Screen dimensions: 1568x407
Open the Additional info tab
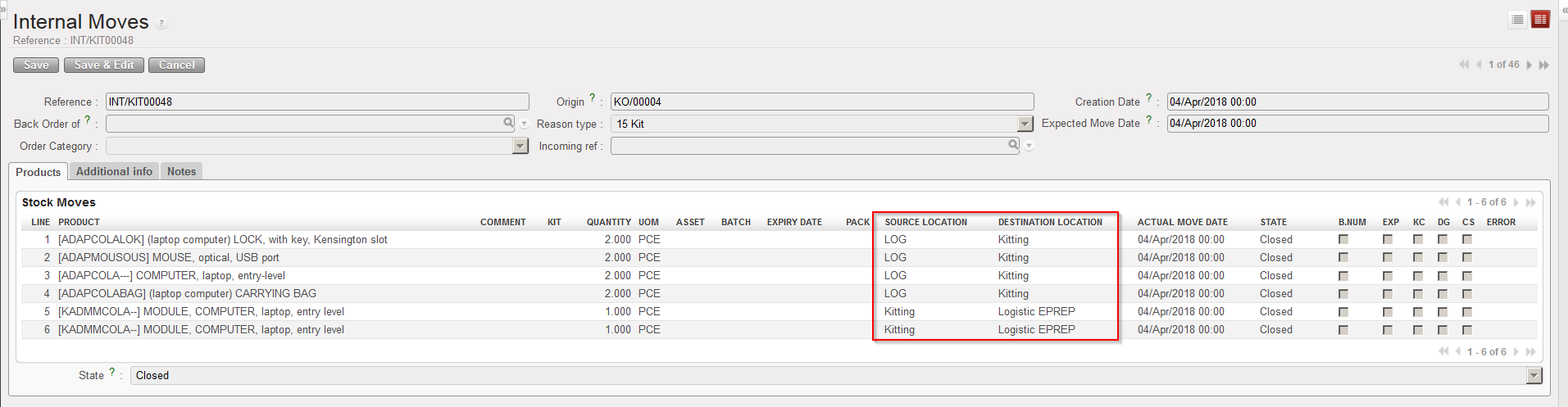(x=114, y=171)
